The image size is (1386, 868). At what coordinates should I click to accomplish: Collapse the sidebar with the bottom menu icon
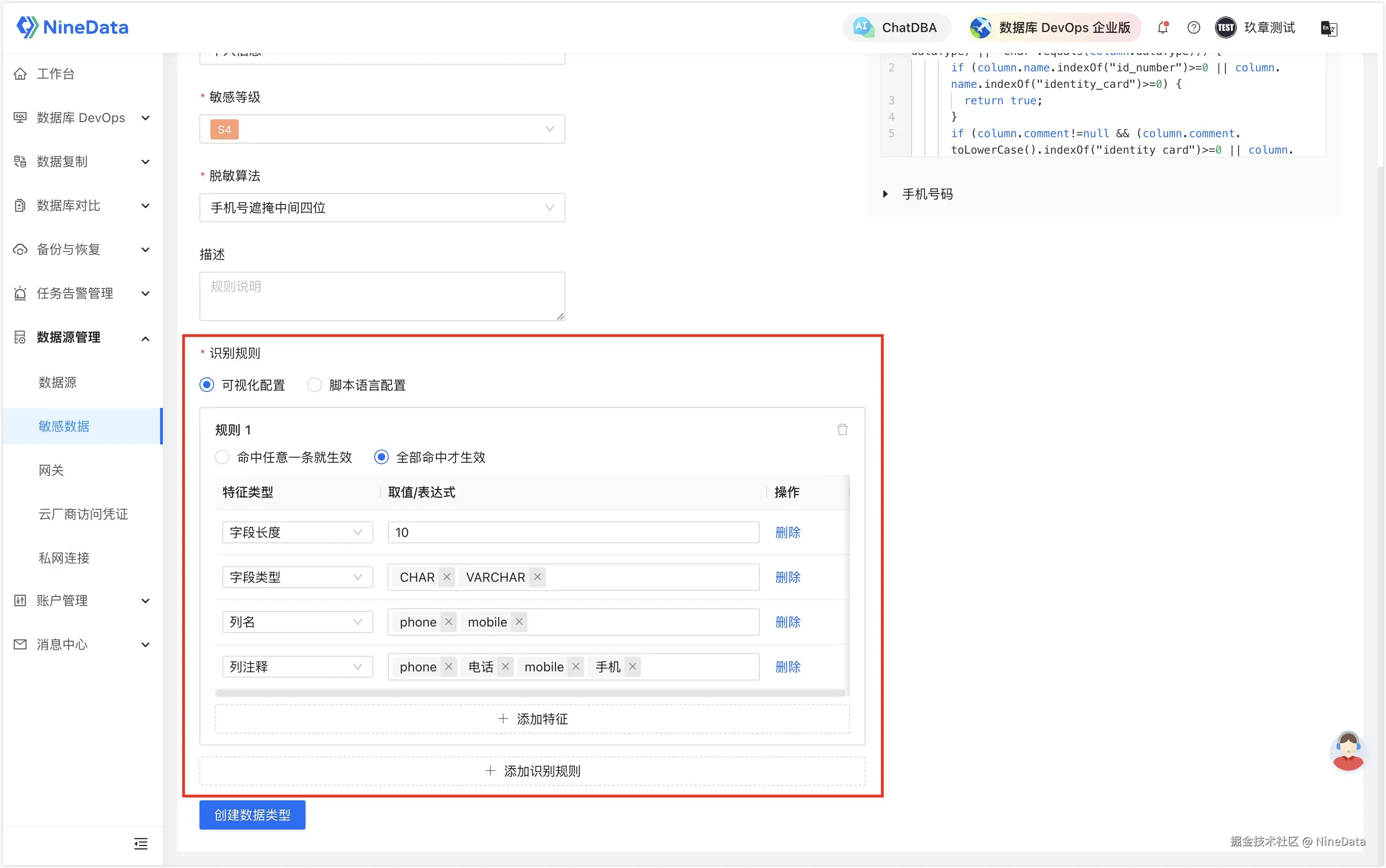[141, 843]
